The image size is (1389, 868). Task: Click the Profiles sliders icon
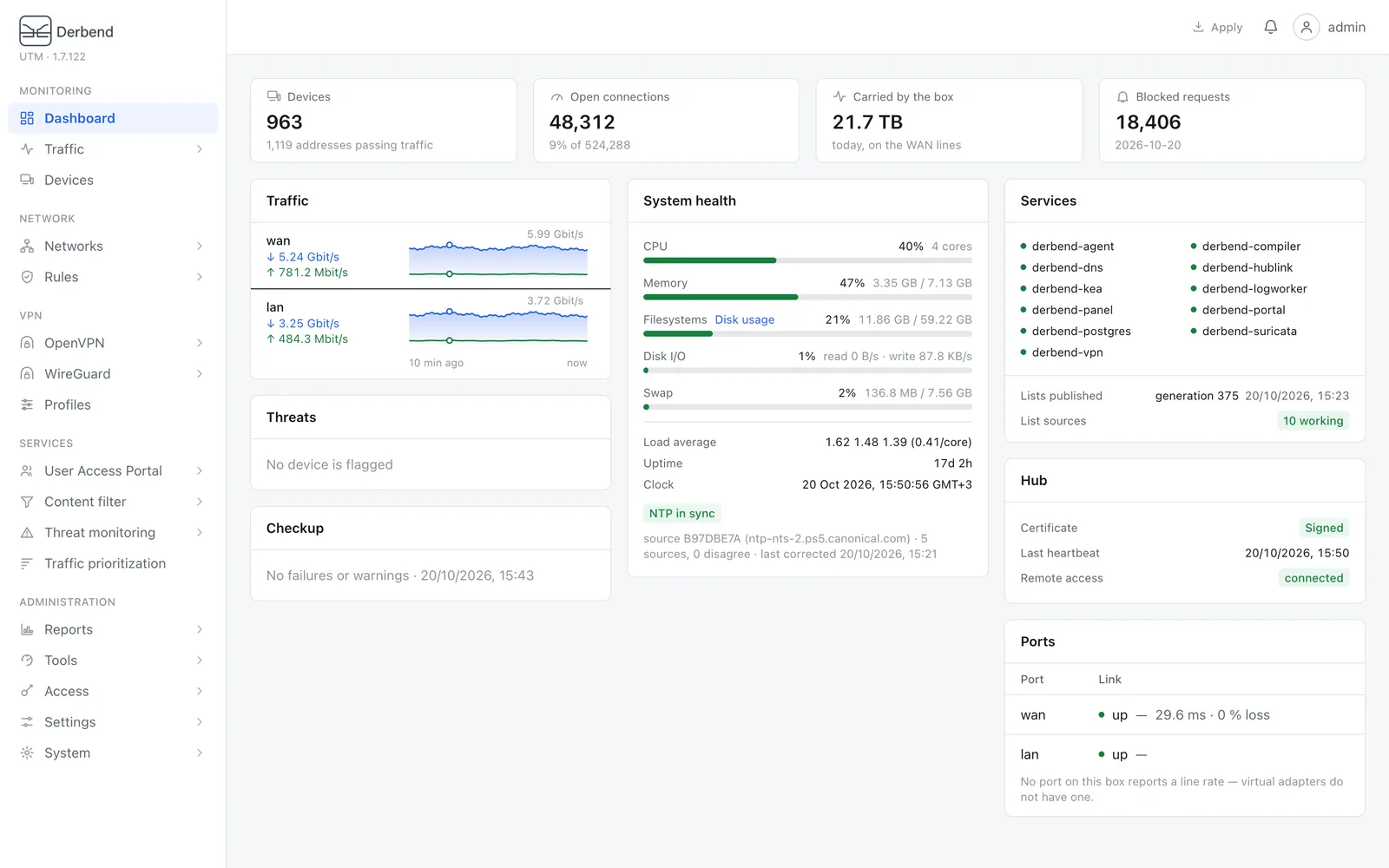(27, 404)
